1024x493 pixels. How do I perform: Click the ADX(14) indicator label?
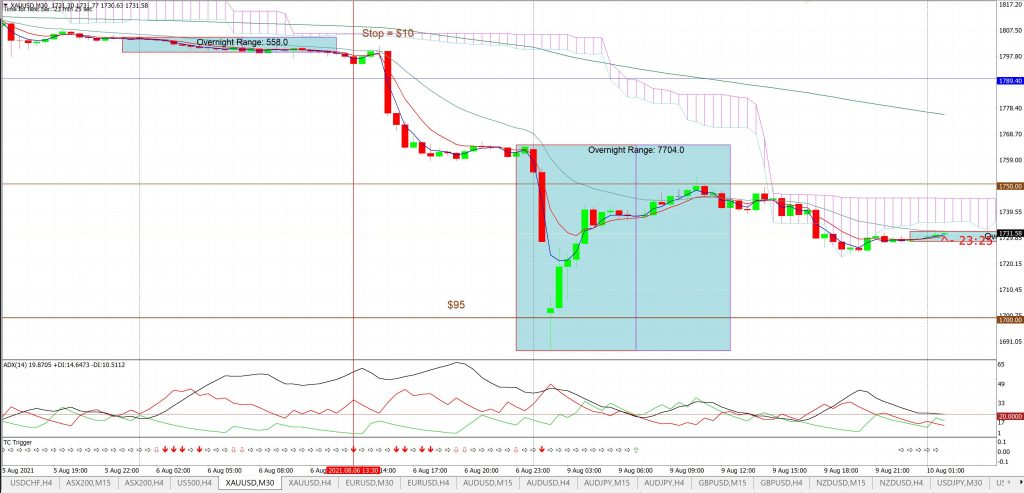63,364
